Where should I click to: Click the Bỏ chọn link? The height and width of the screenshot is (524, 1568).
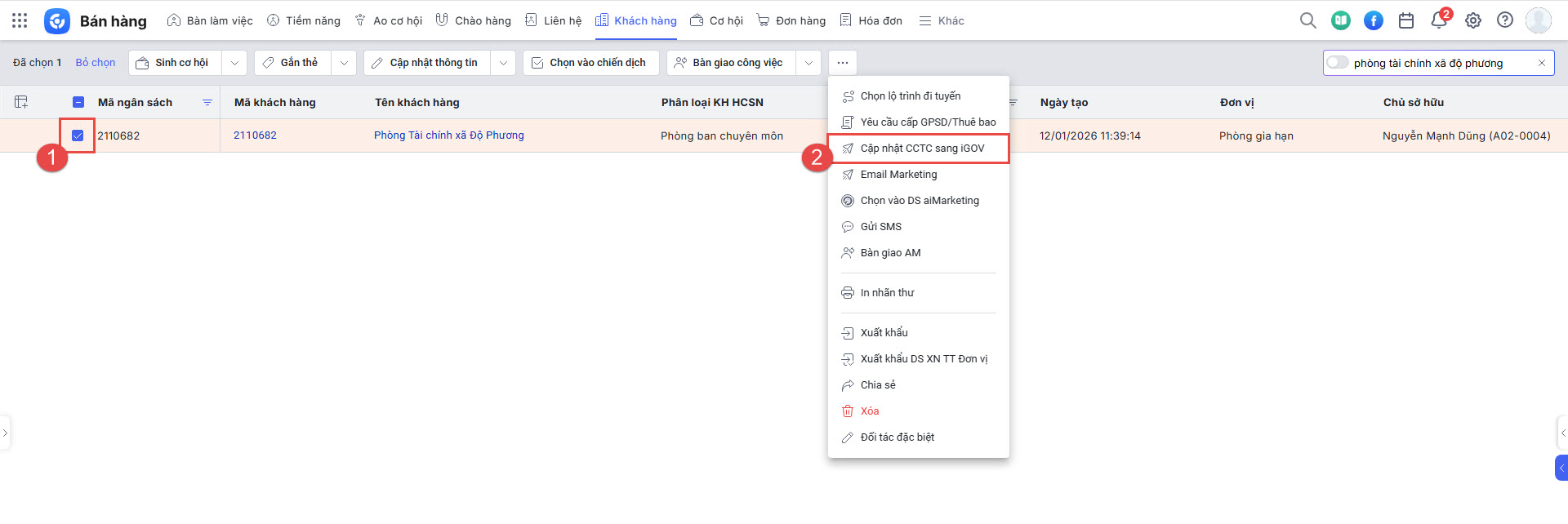pos(96,63)
